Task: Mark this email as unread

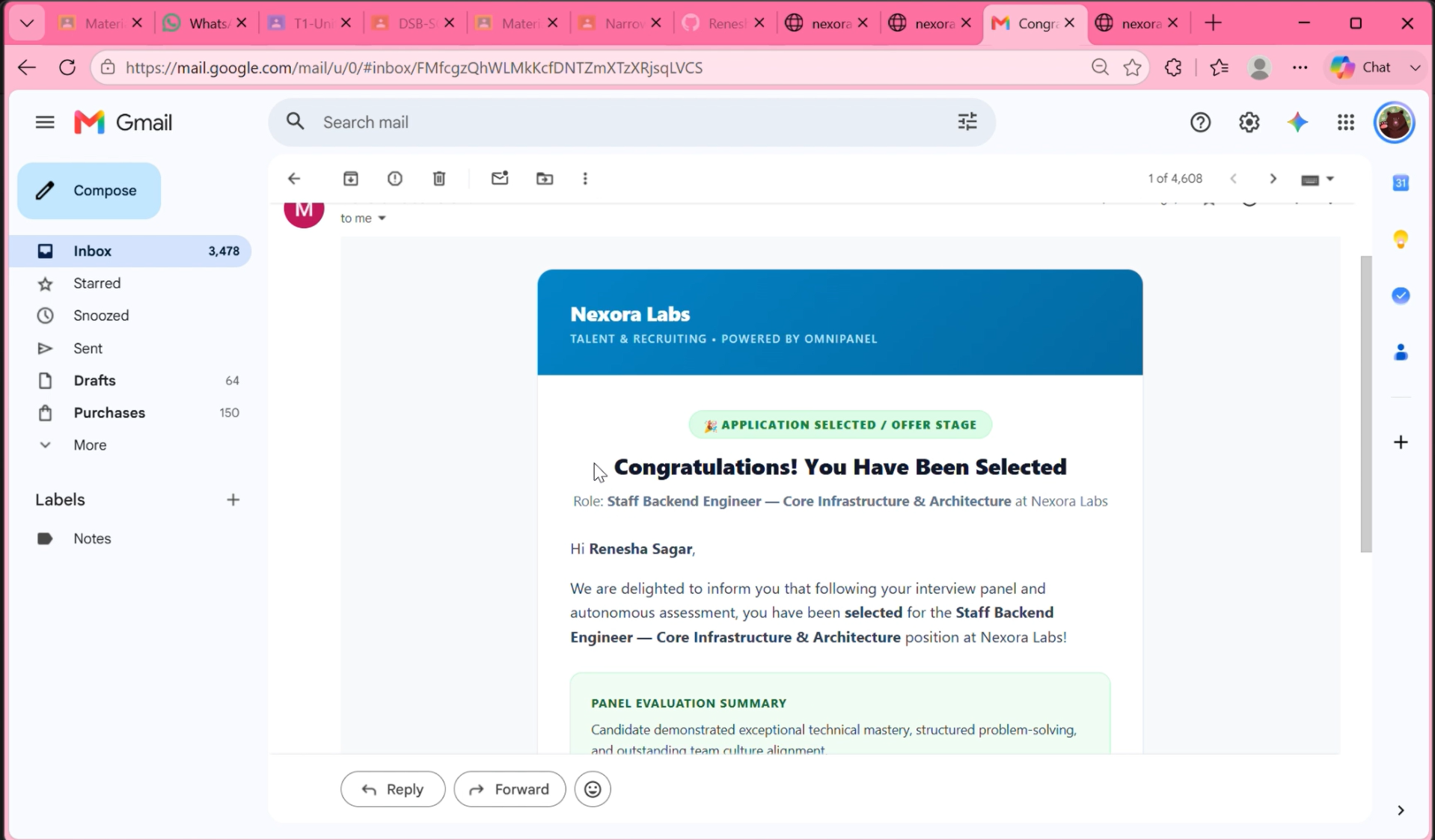Action: [x=500, y=178]
